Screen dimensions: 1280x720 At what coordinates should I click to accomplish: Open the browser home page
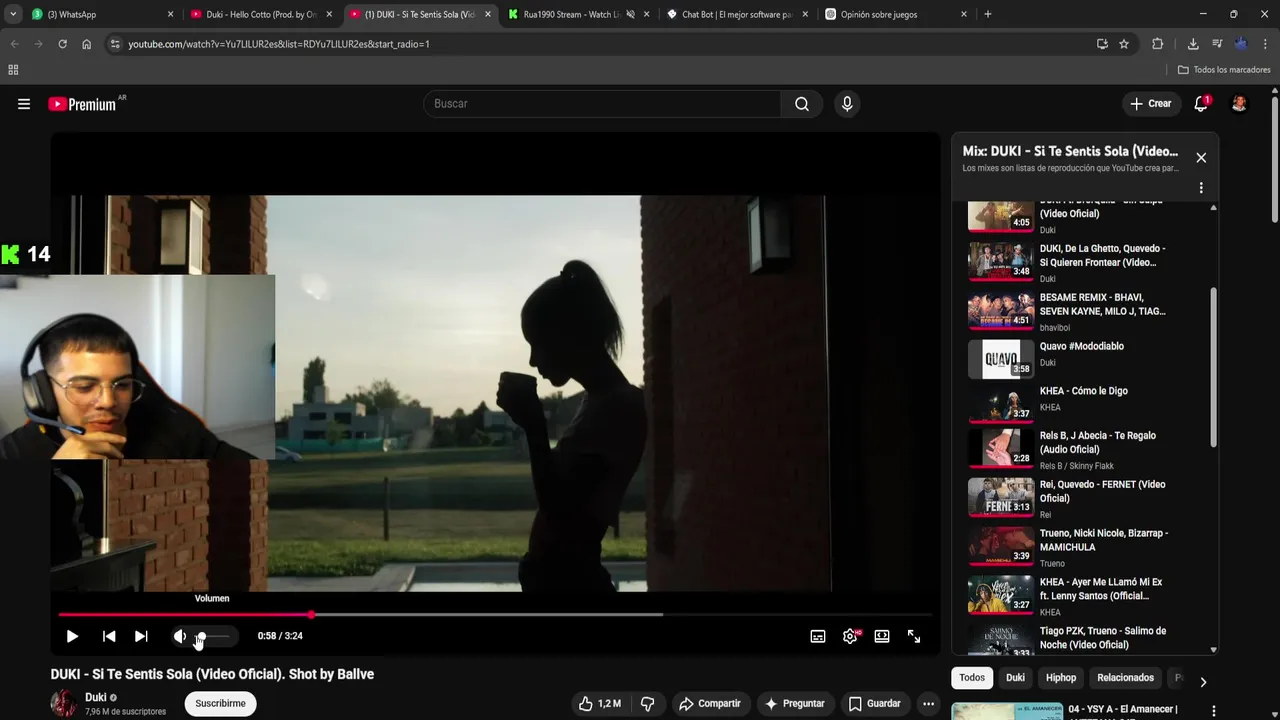[x=86, y=44]
